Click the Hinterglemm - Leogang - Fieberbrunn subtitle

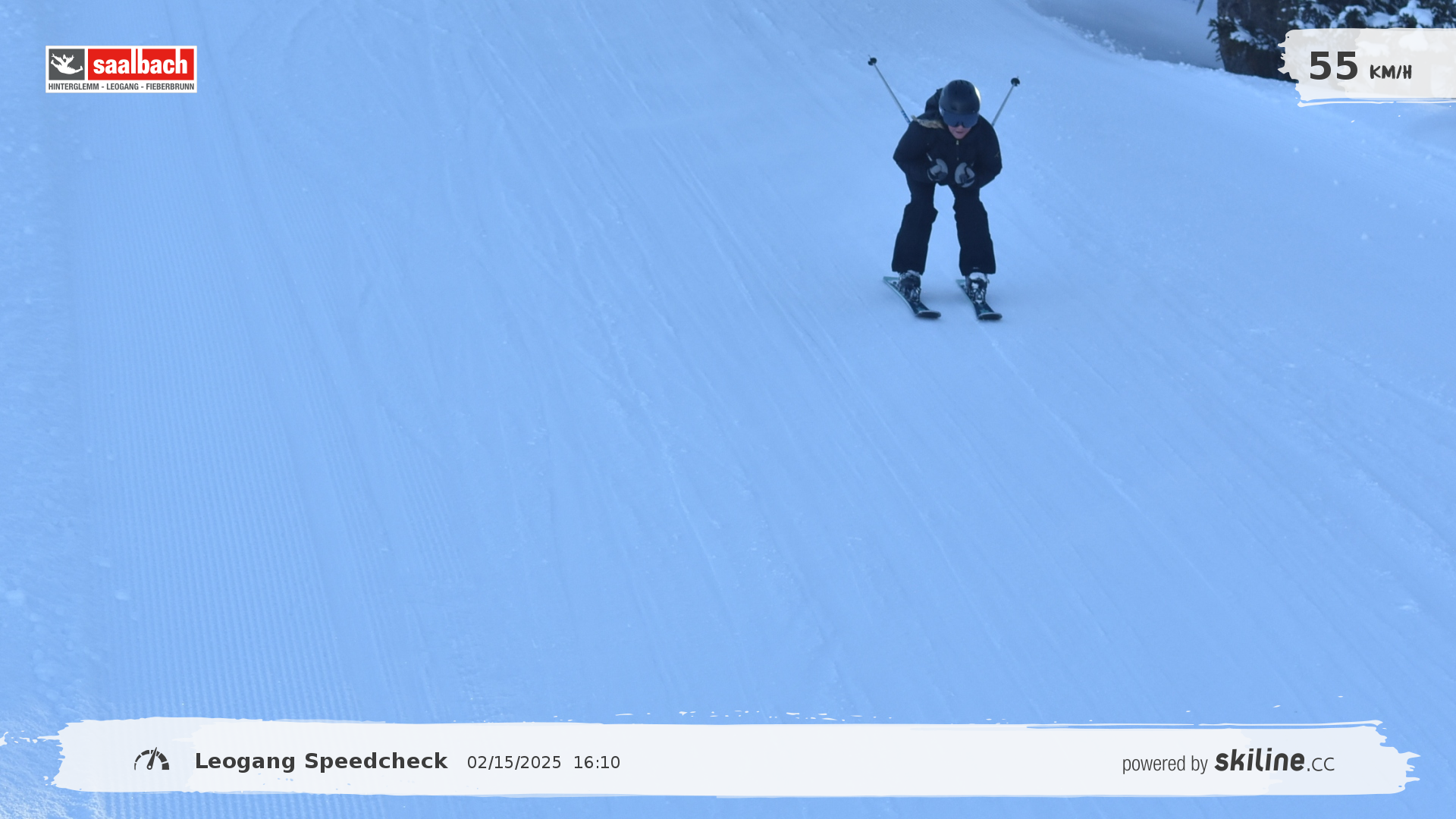(x=121, y=86)
